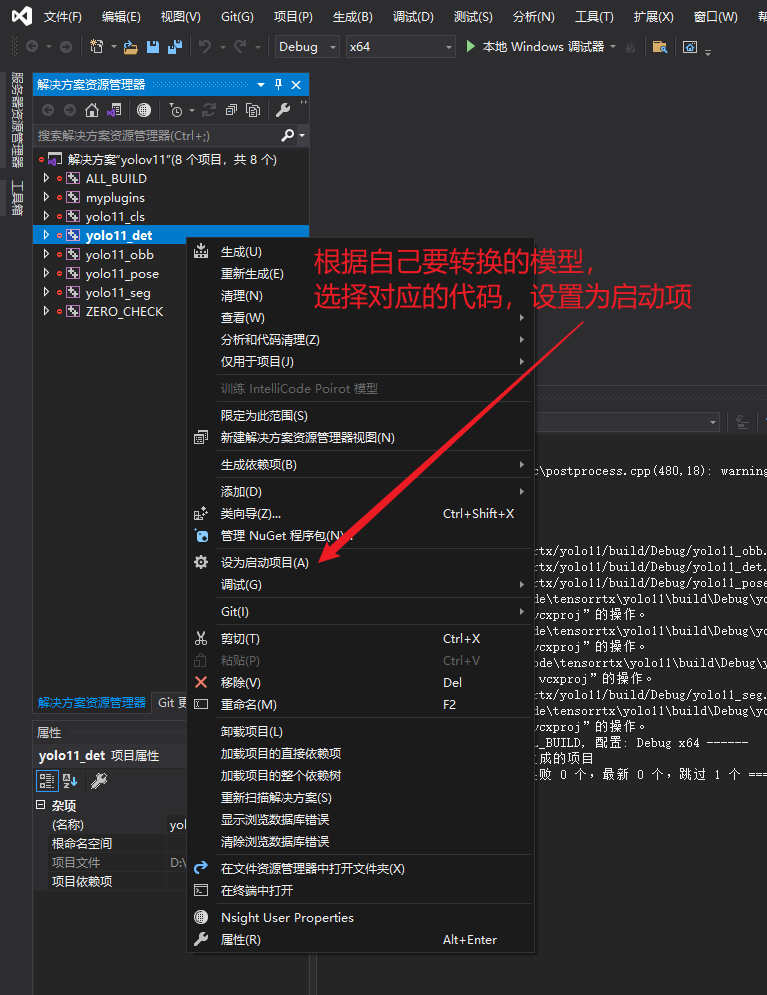Image resolution: width=767 pixels, height=995 pixels.
Task: Click the save file icon
Action: (x=153, y=46)
